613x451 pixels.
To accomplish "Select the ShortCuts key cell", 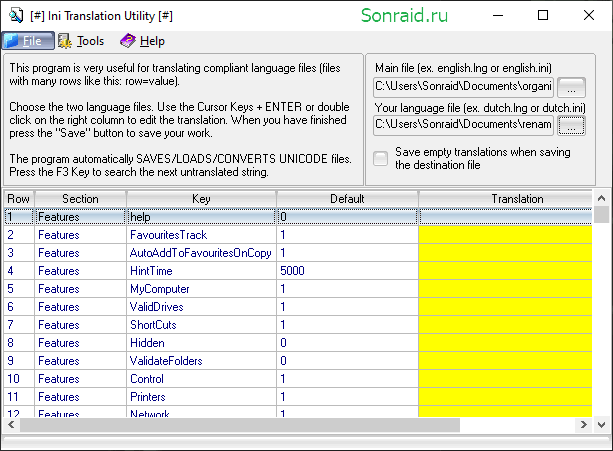I will (201, 325).
